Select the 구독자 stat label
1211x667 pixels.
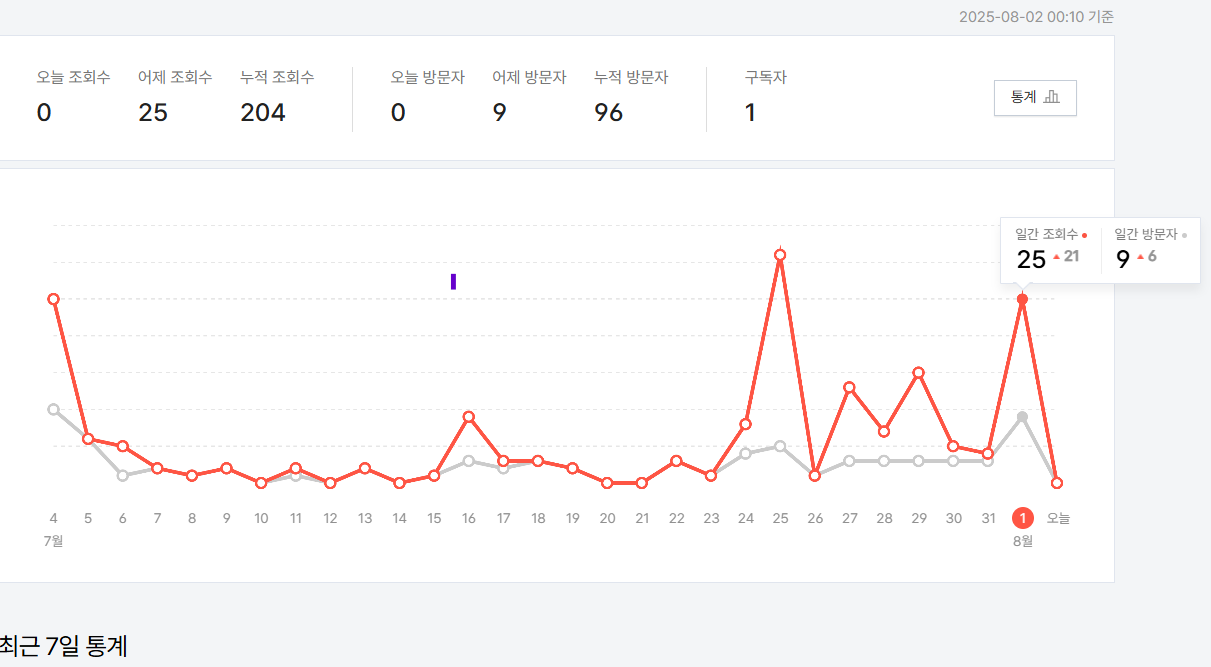(x=767, y=76)
